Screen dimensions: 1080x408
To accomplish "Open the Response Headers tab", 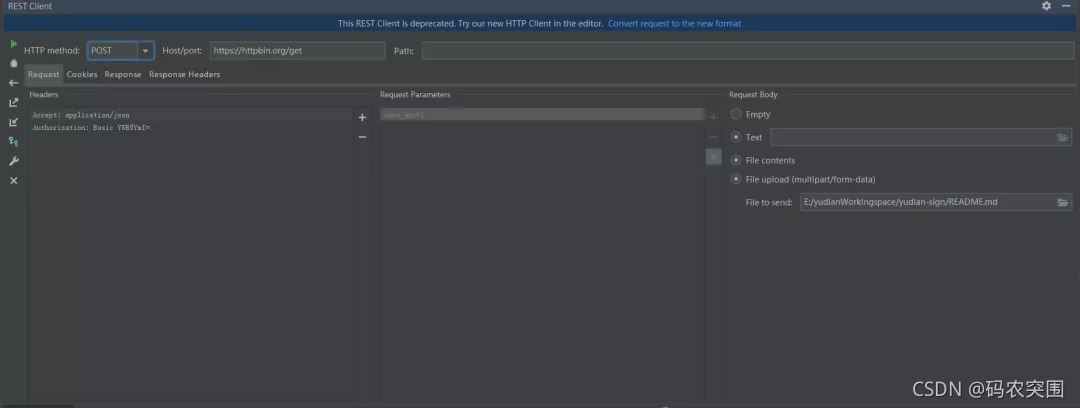I will click(x=185, y=74).
